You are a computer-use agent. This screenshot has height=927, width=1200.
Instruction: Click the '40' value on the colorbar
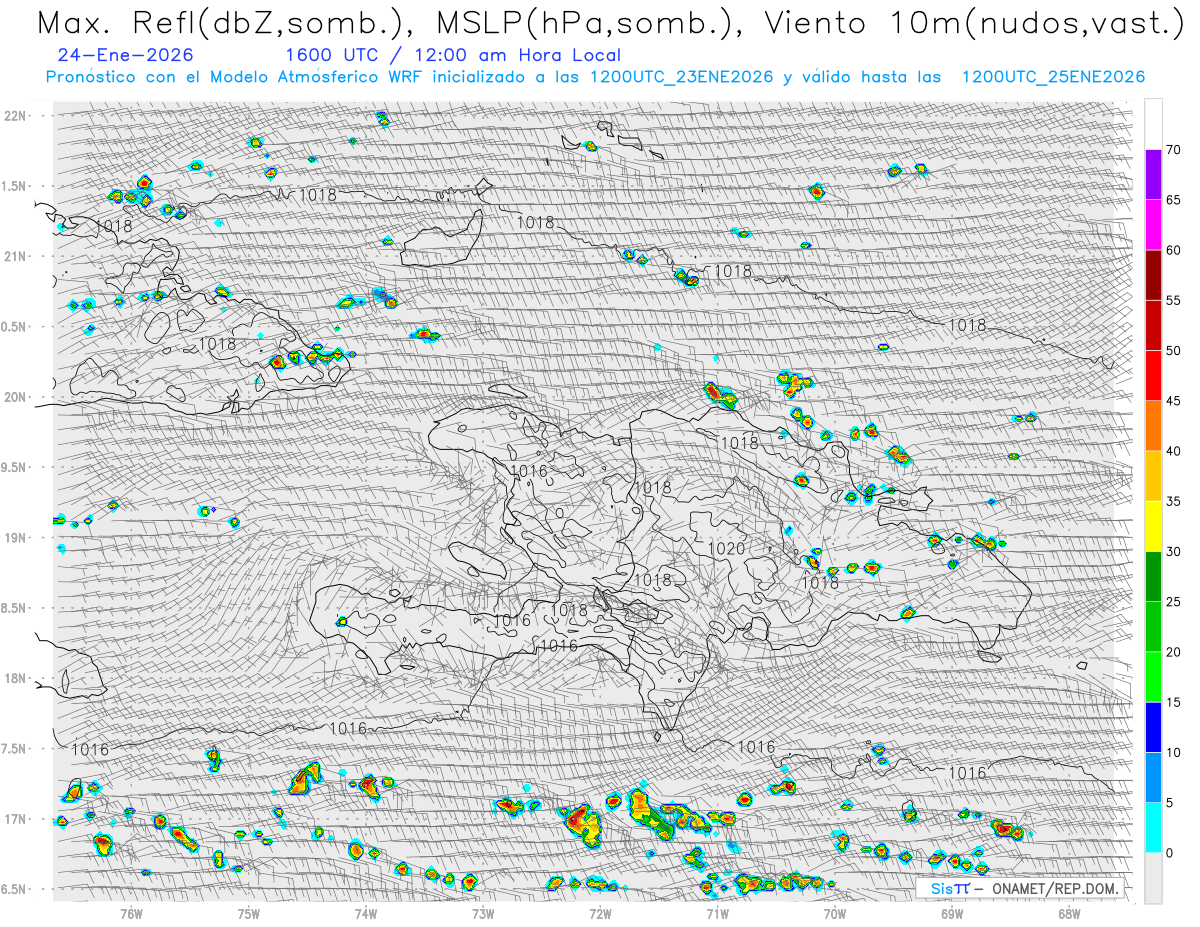click(x=1174, y=451)
